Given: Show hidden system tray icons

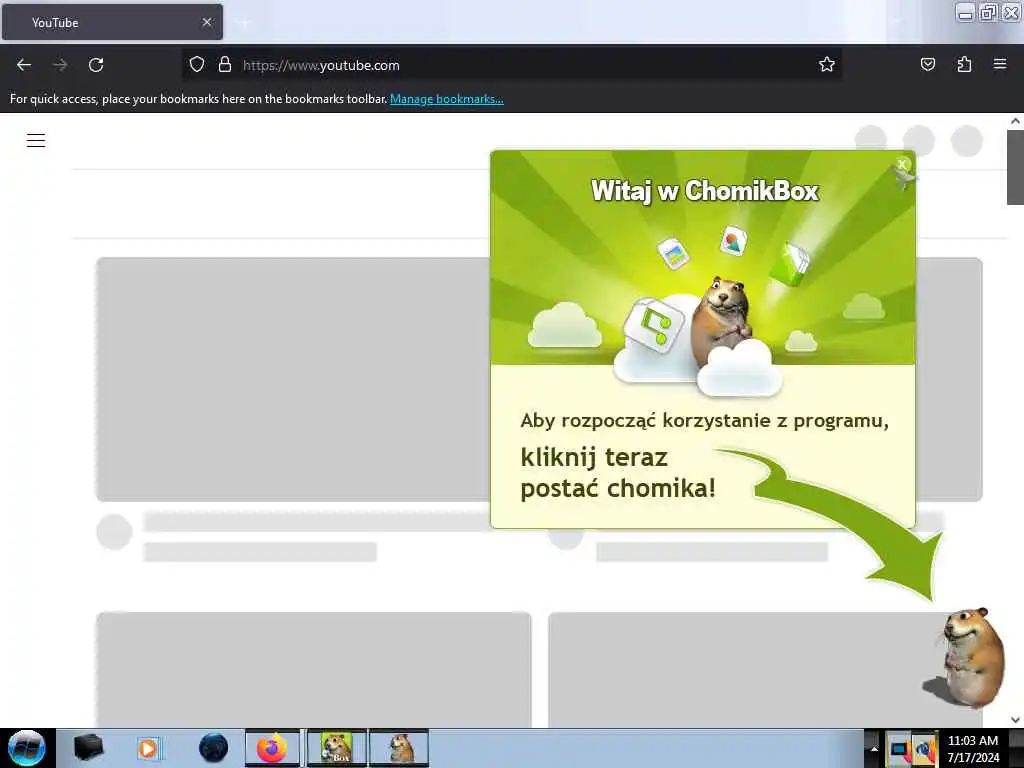Looking at the screenshot, I should point(874,748).
